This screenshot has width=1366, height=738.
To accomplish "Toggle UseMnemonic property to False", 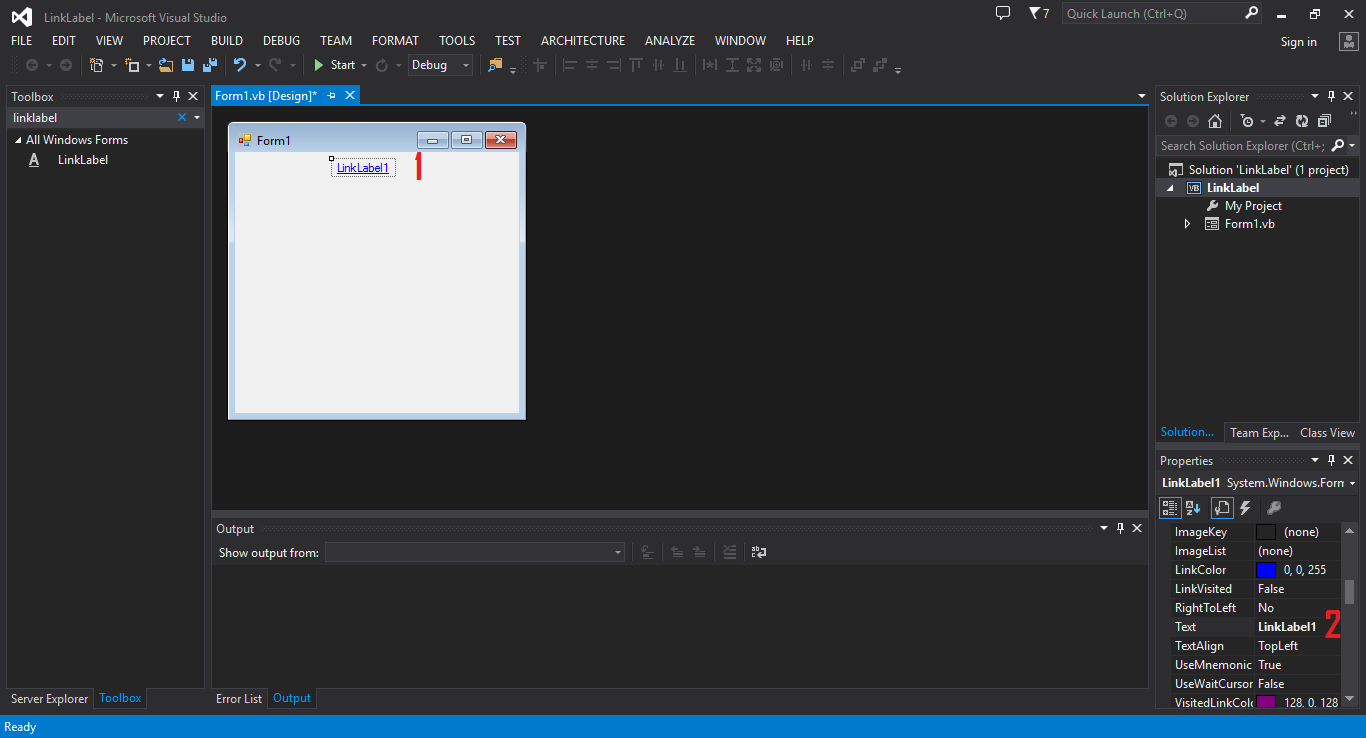I will click(x=1290, y=664).
